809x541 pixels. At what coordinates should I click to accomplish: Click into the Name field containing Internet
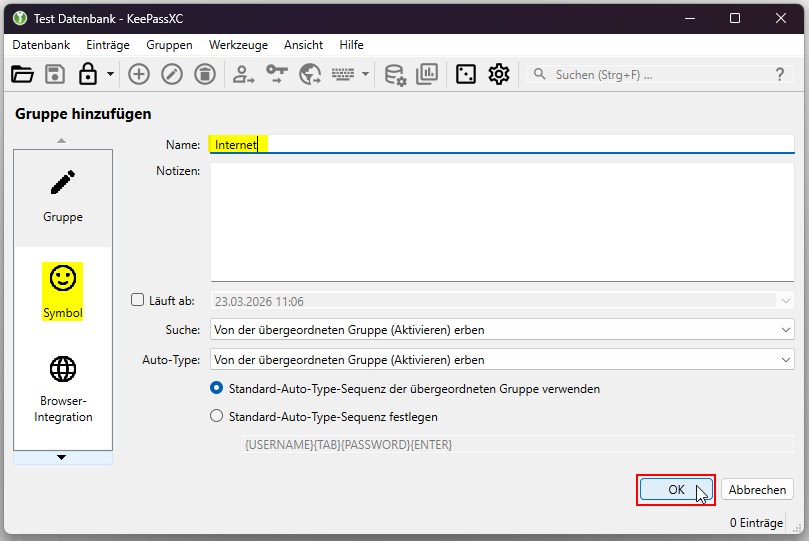point(501,144)
